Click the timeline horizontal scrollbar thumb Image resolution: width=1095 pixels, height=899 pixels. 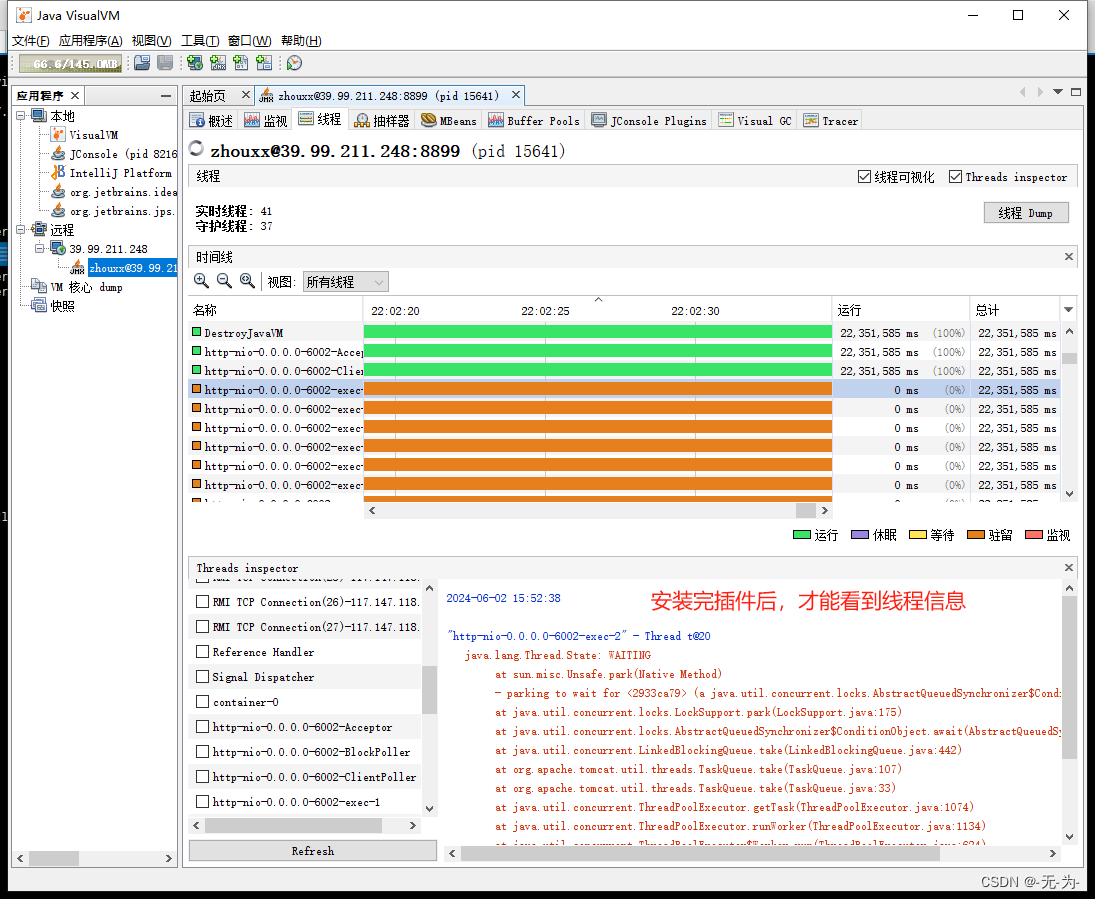[x=806, y=511]
